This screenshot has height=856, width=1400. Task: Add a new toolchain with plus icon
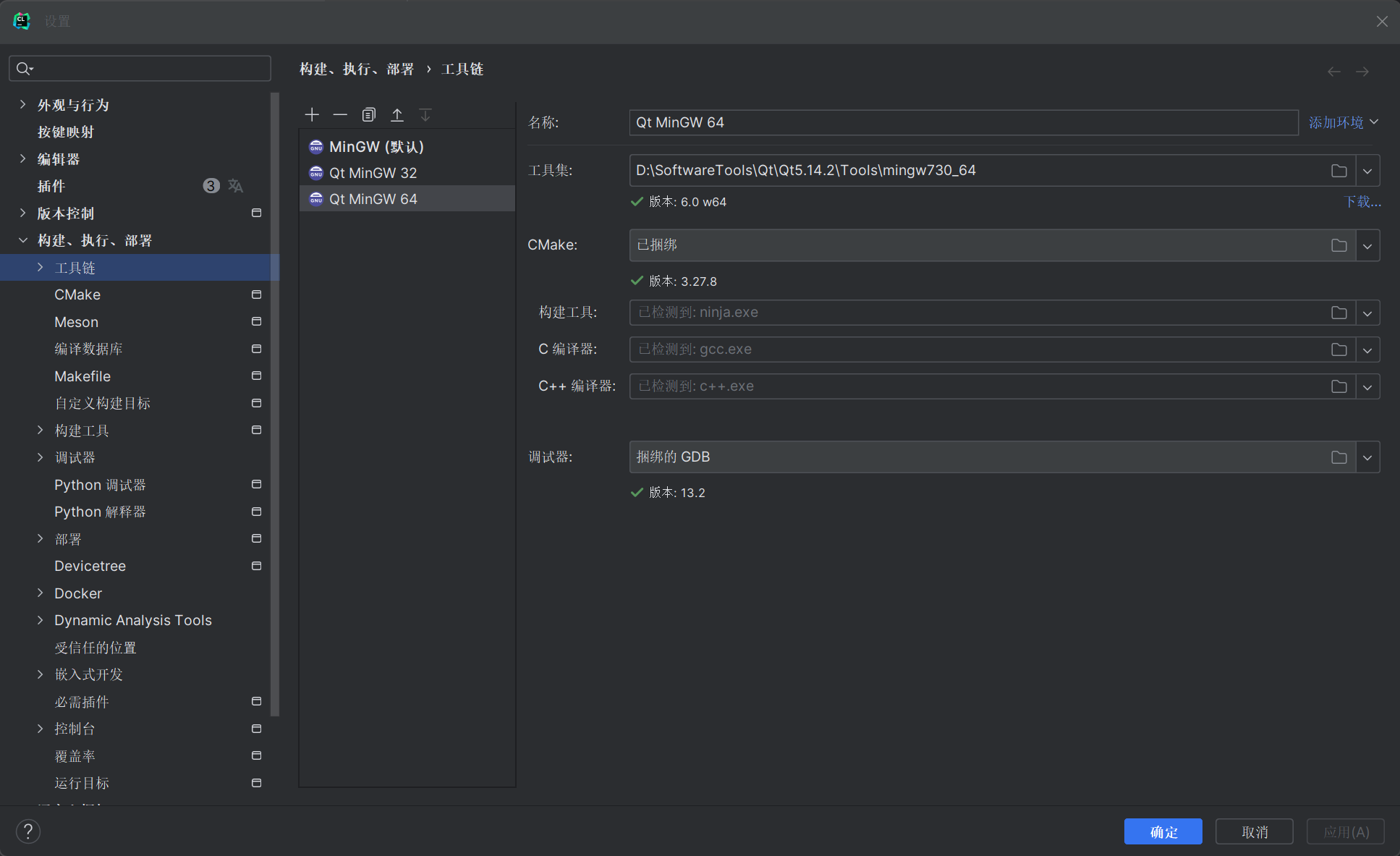(x=312, y=114)
